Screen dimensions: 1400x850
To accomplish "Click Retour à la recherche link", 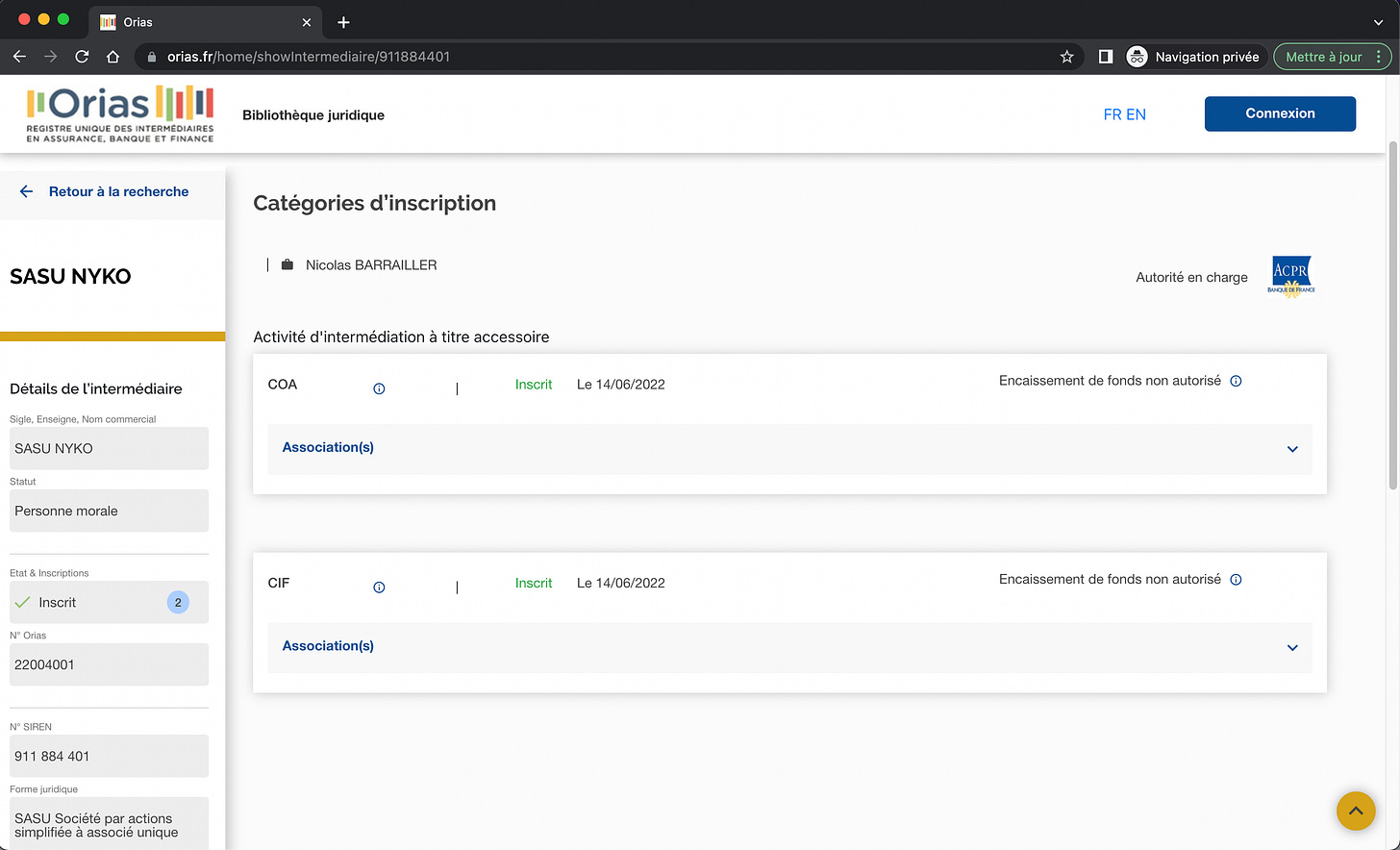I will coord(118,191).
